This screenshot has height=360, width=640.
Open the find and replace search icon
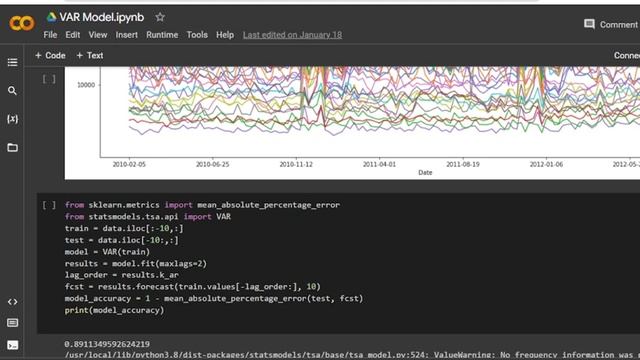point(12,91)
